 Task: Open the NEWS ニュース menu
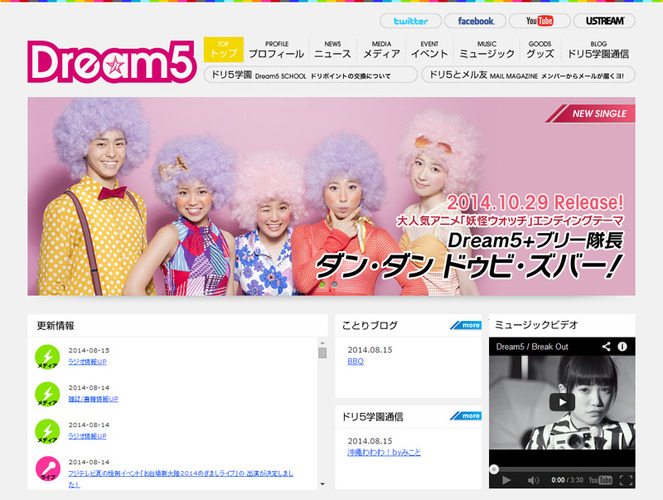pyautogui.click(x=332, y=49)
